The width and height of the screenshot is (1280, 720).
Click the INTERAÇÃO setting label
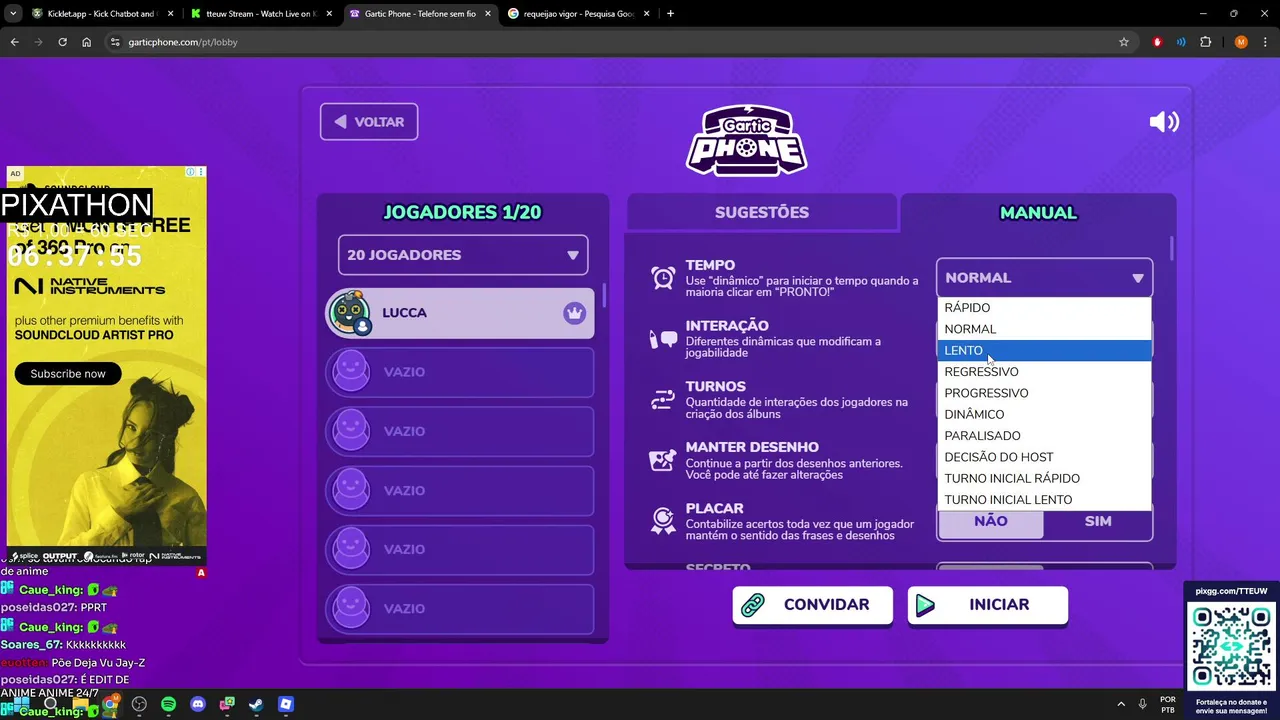pyautogui.click(x=727, y=325)
